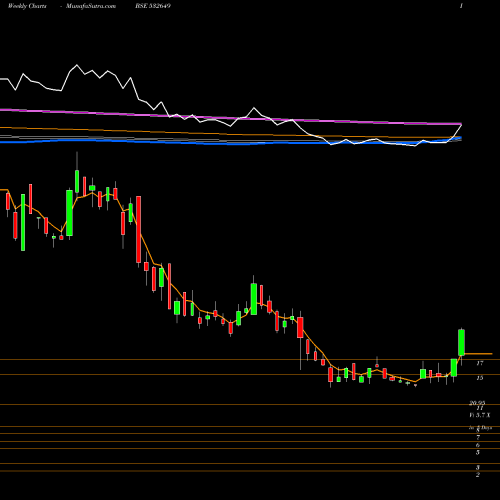Click the highest-wick green candle near chart top-left
Screen dimensions: 500x500
[77, 181]
